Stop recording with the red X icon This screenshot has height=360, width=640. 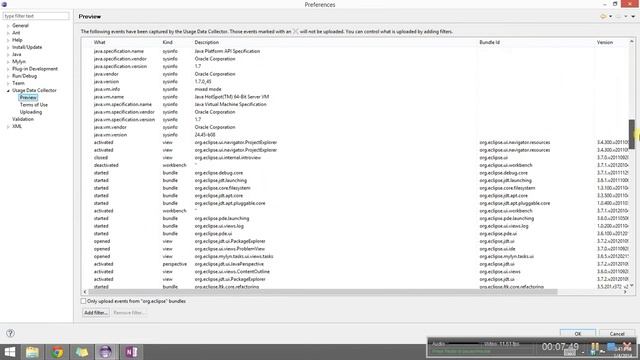(x=627, y=347)
